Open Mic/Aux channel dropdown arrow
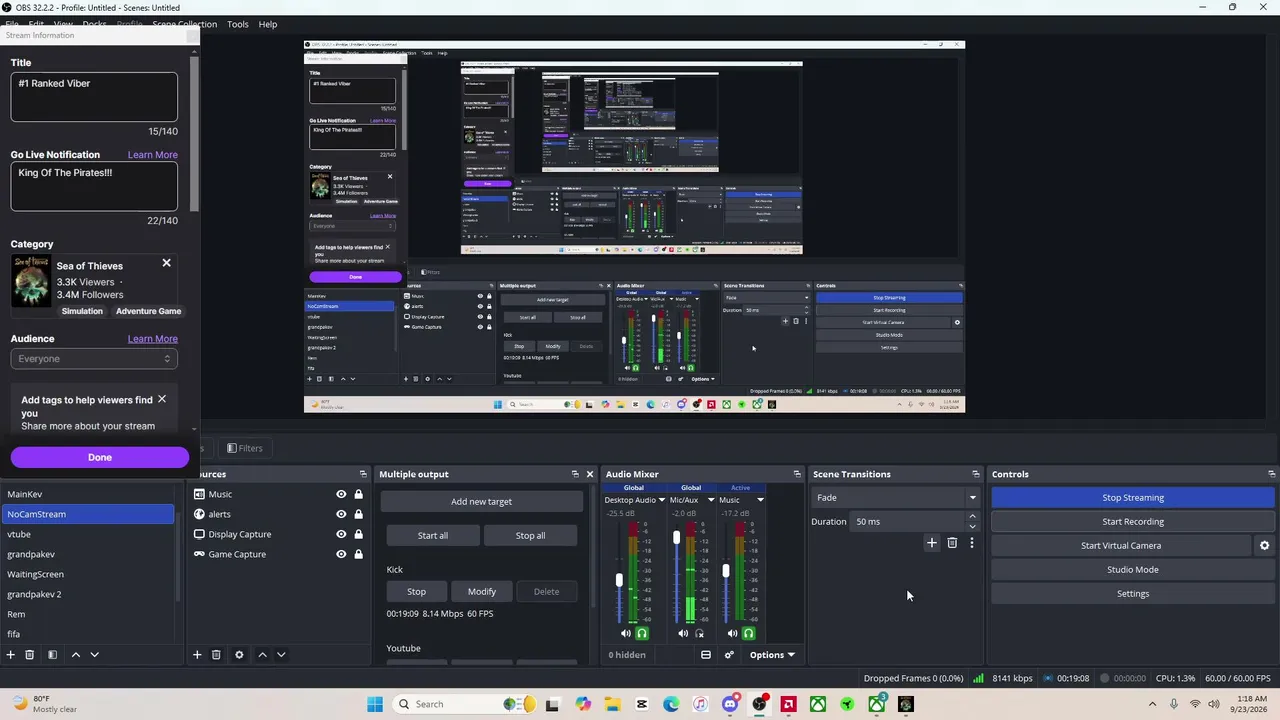Viewport: 1280px width, 720px height. coord(711,500)
